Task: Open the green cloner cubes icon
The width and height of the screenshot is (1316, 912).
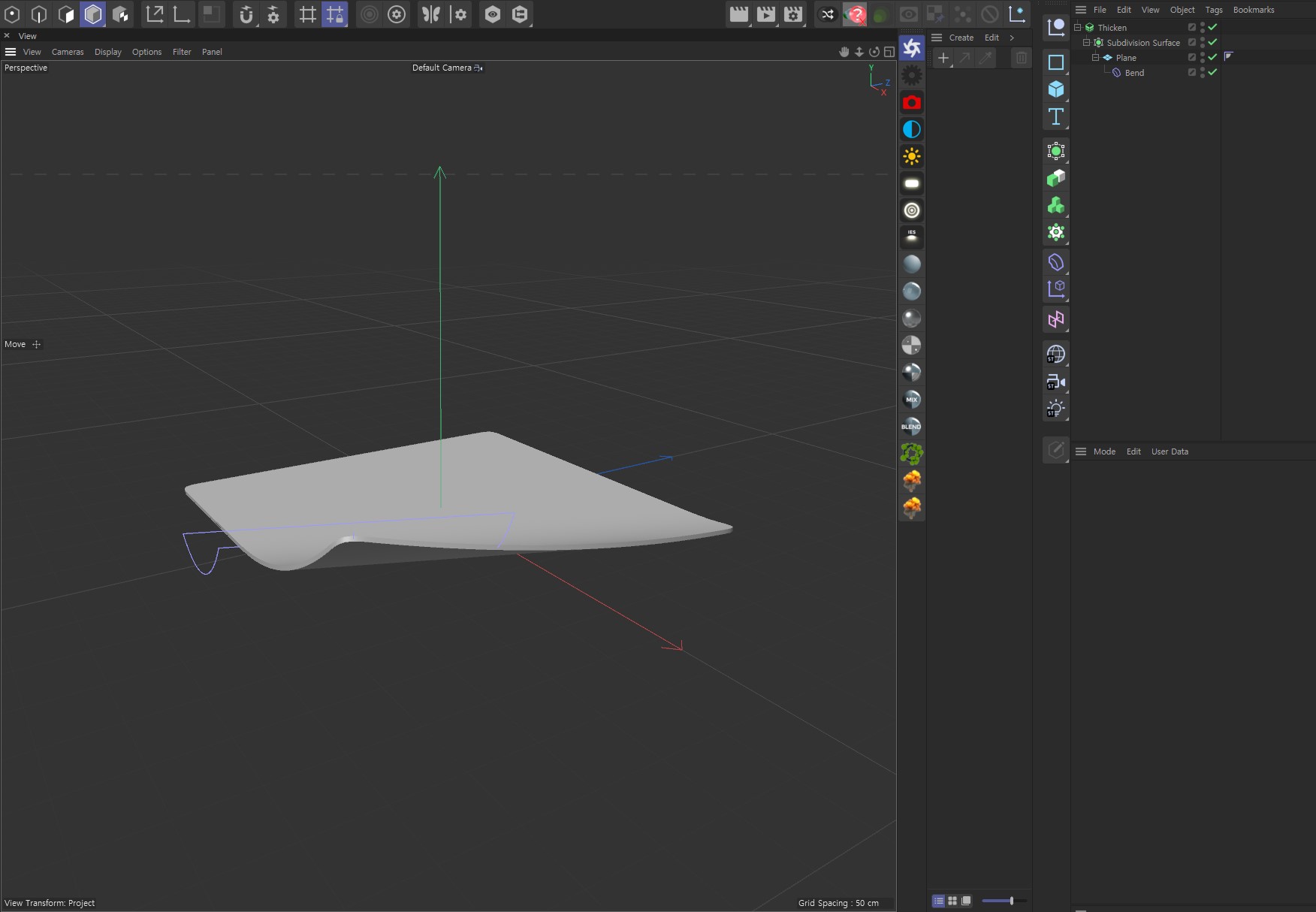Action: coord(1056,205)
